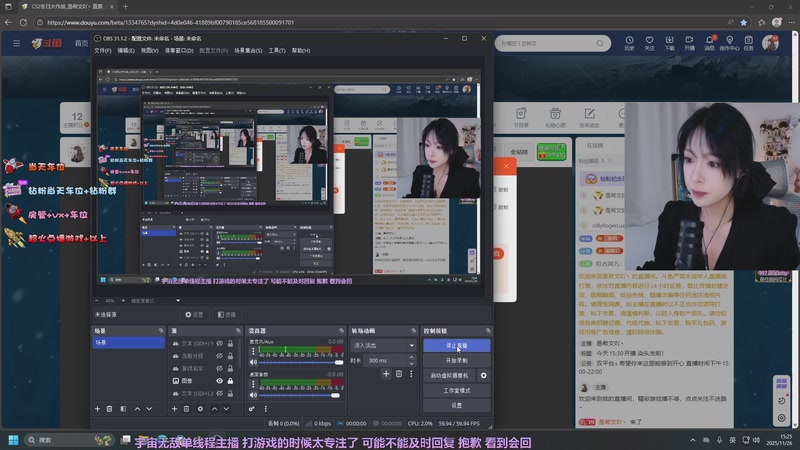Open the 文件(F) menu in OBS
Viewport: 800px width, 450px height.
tap(103, 51)
